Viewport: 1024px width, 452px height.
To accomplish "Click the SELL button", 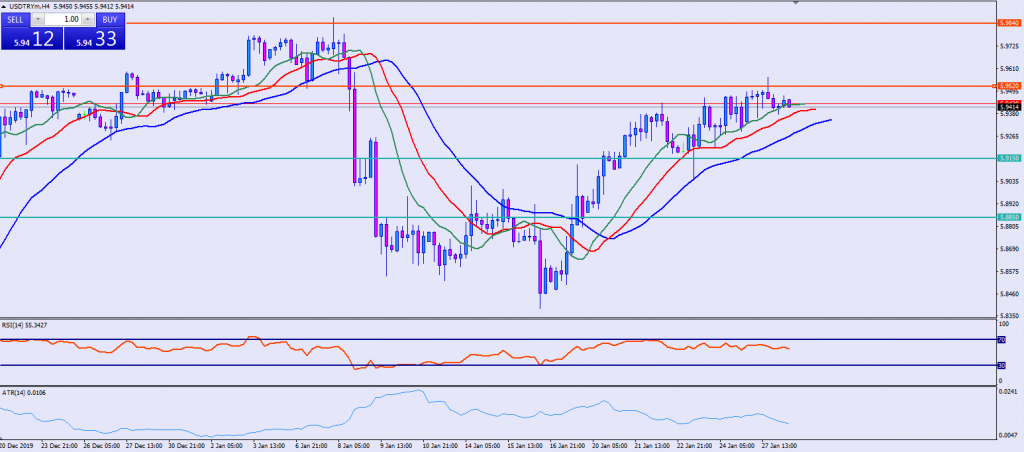I will (x=14, y=19).
